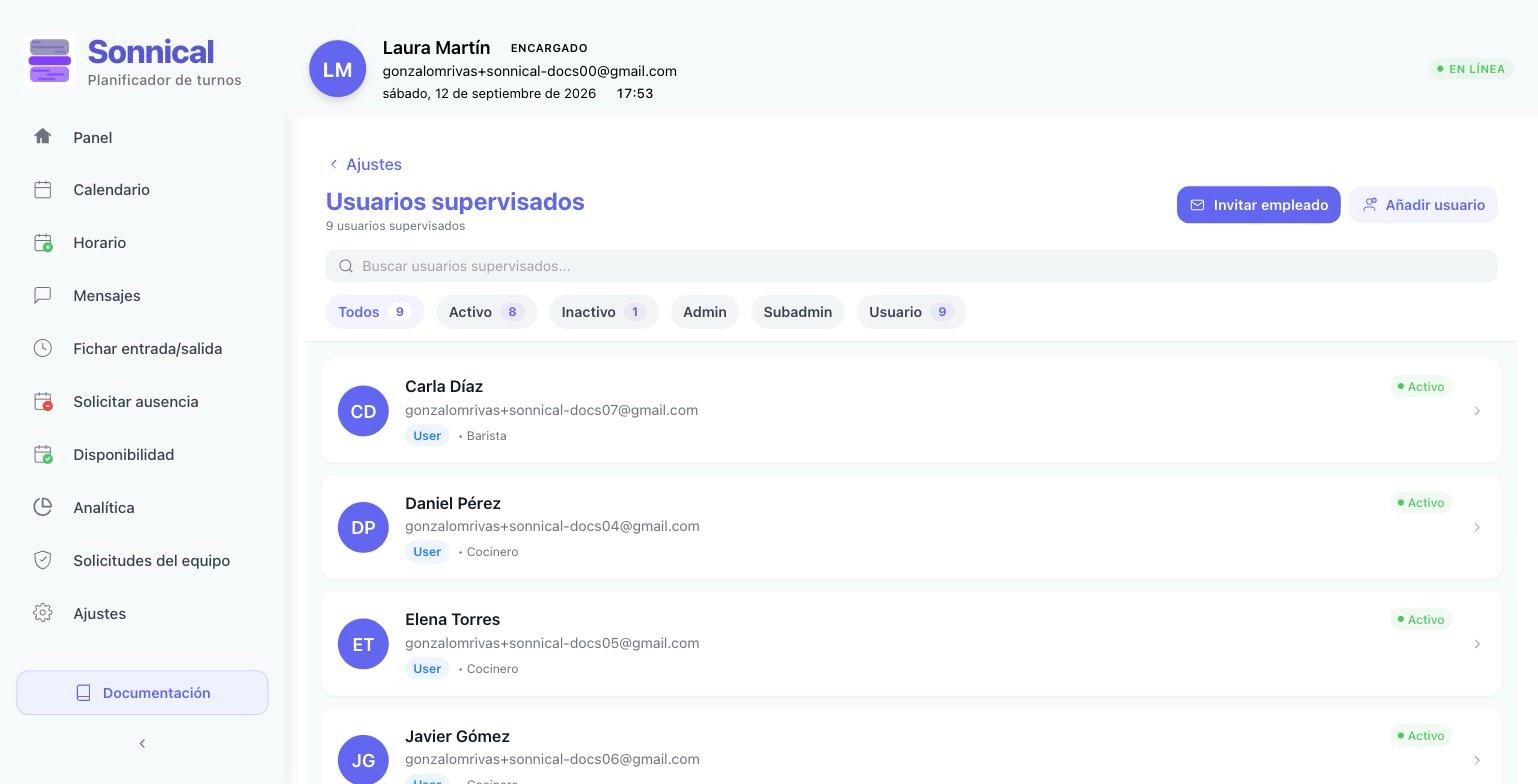This screenshot has height=784, width=1538.
Task: Click the Calendario calendar icon
Action: click(42, 189)
